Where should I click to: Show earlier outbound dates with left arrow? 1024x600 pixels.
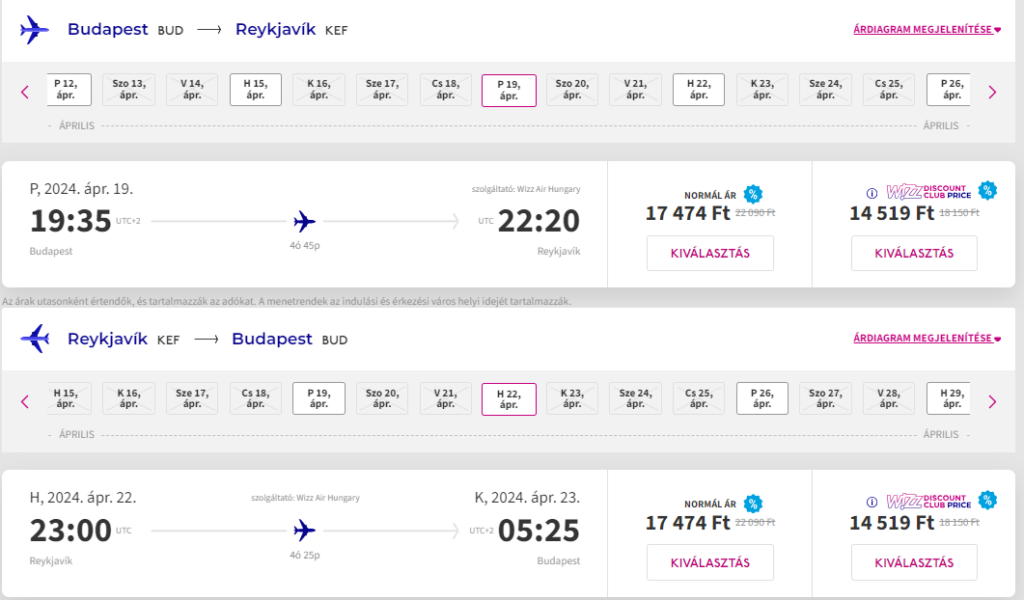coord(25,93)
